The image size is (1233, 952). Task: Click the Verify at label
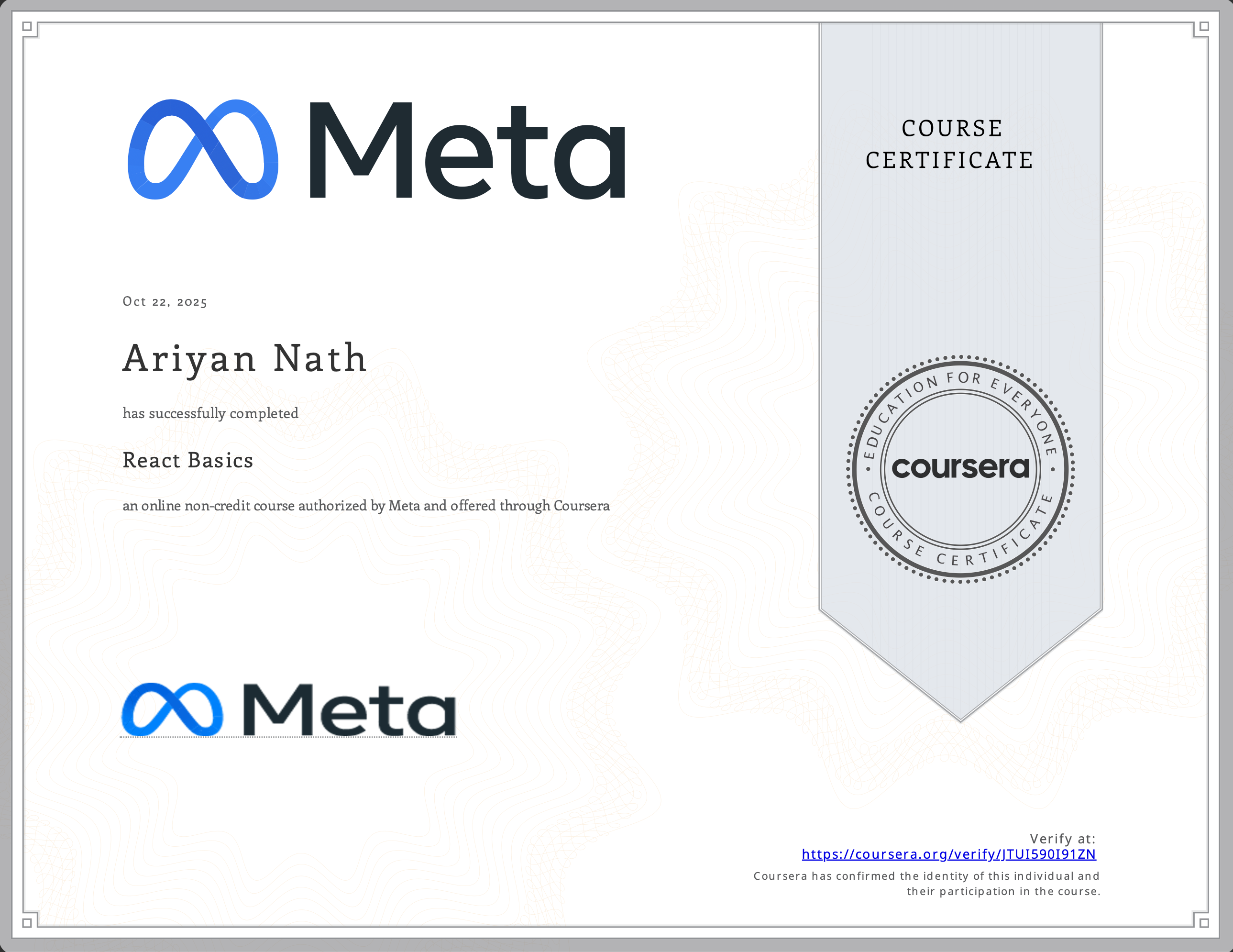coord(1063,839)
